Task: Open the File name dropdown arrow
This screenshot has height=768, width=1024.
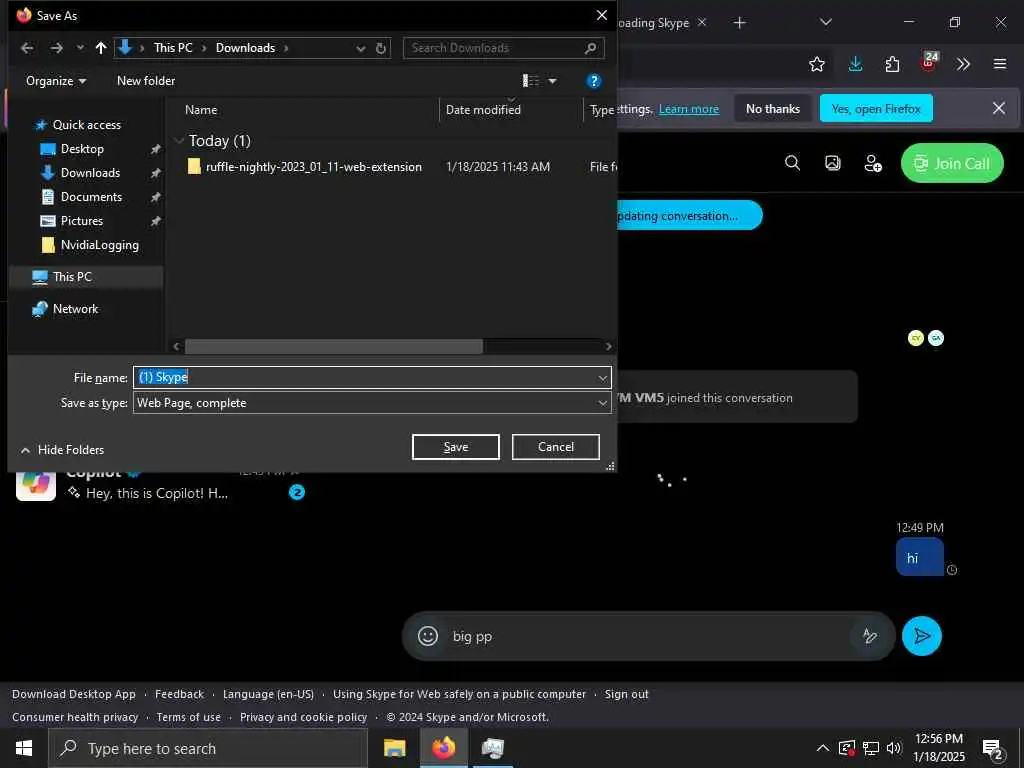Action: coord(602,377)
